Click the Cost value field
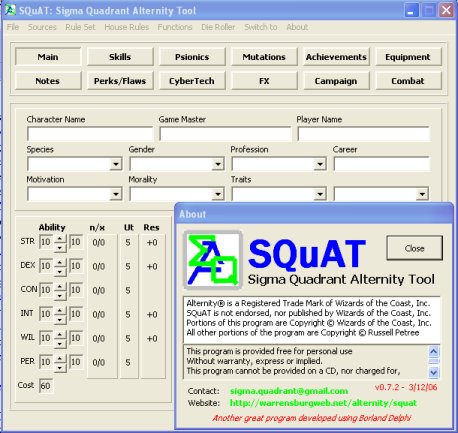 coord(46,386)
